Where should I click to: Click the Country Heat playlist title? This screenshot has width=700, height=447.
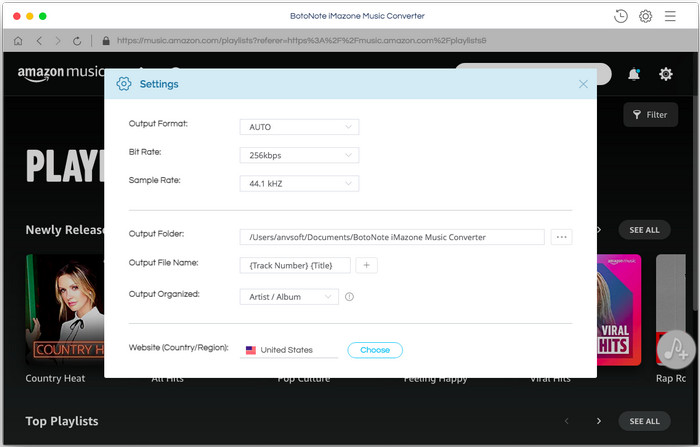click(55, 378)
